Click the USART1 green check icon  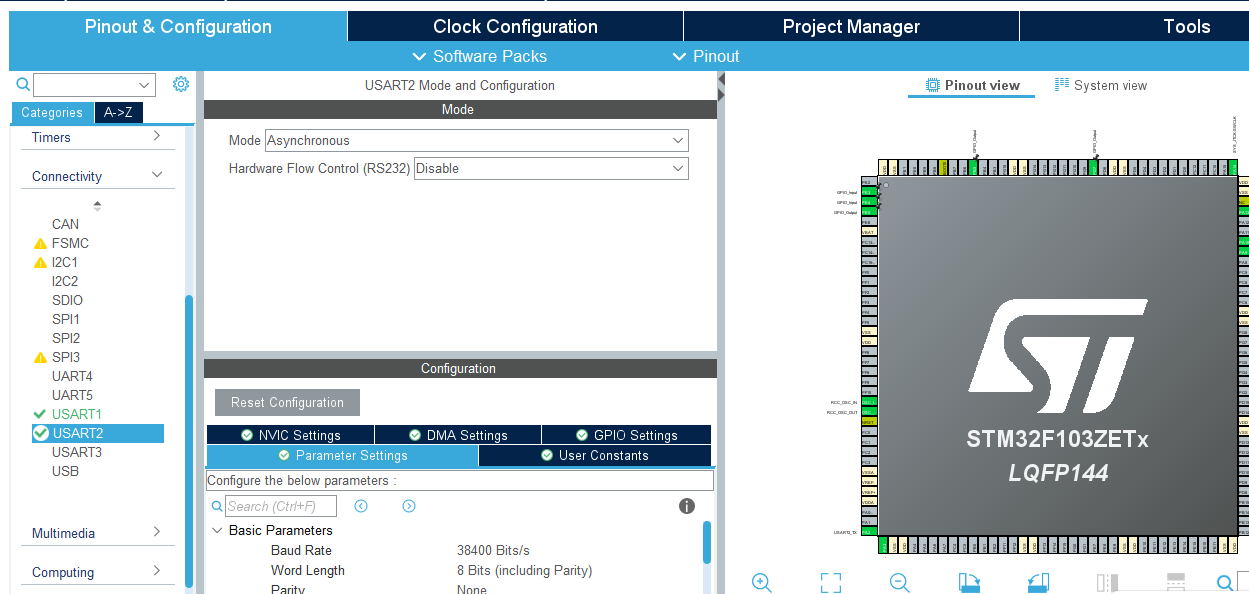coord(40,414)
